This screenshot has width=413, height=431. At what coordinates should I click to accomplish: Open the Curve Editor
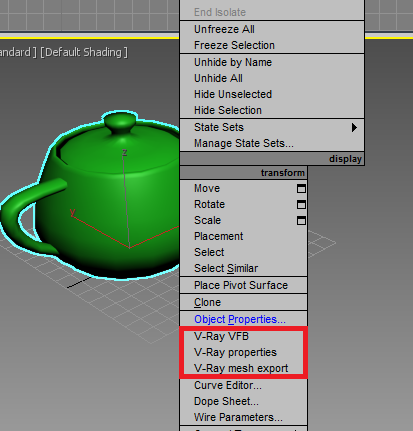[243, 385]
